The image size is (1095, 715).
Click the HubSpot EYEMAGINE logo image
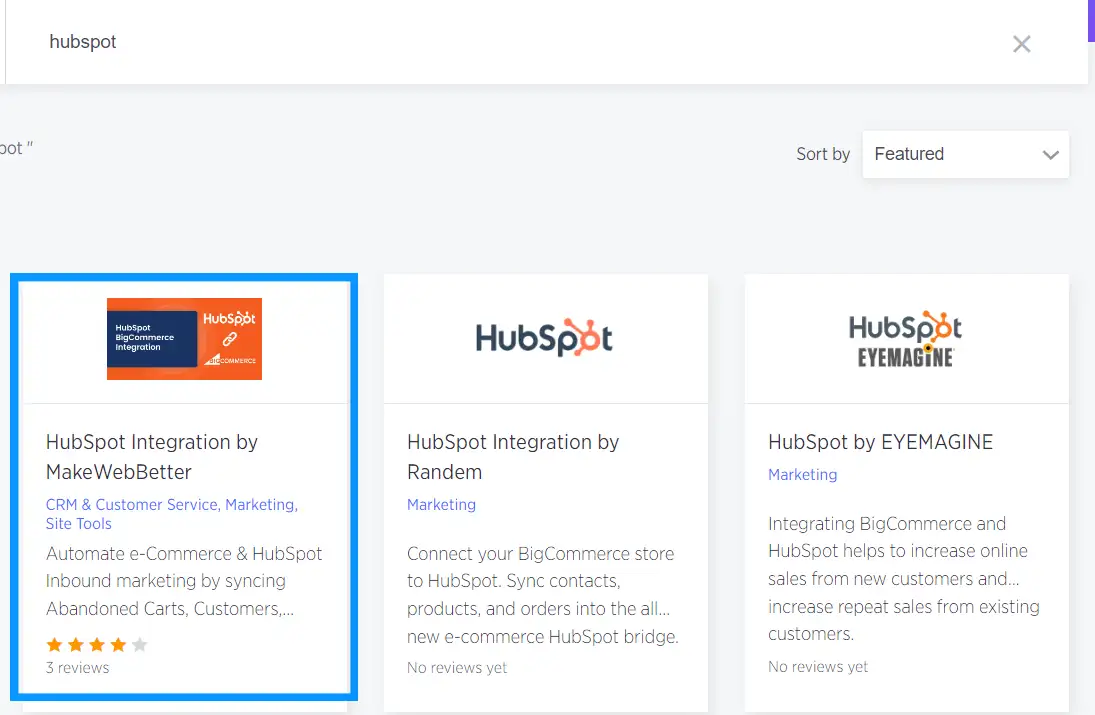point(905,339)
